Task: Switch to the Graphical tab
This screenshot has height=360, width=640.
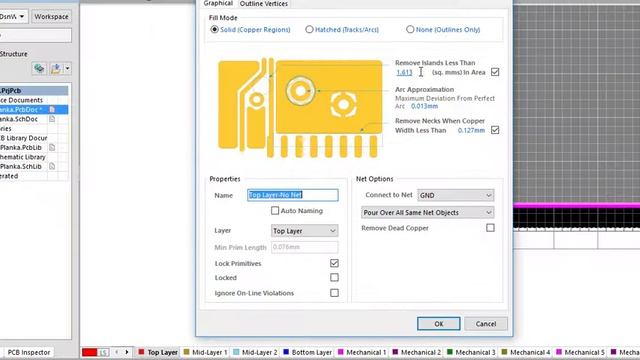Action: pyautogui.click(x=218, y=3)
